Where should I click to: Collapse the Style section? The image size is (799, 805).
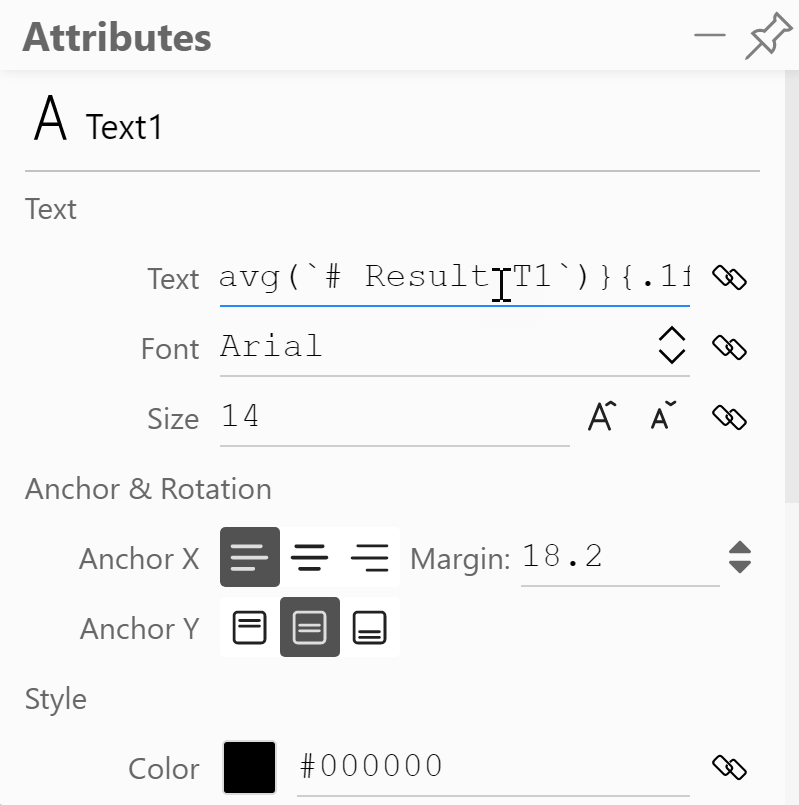55,699
